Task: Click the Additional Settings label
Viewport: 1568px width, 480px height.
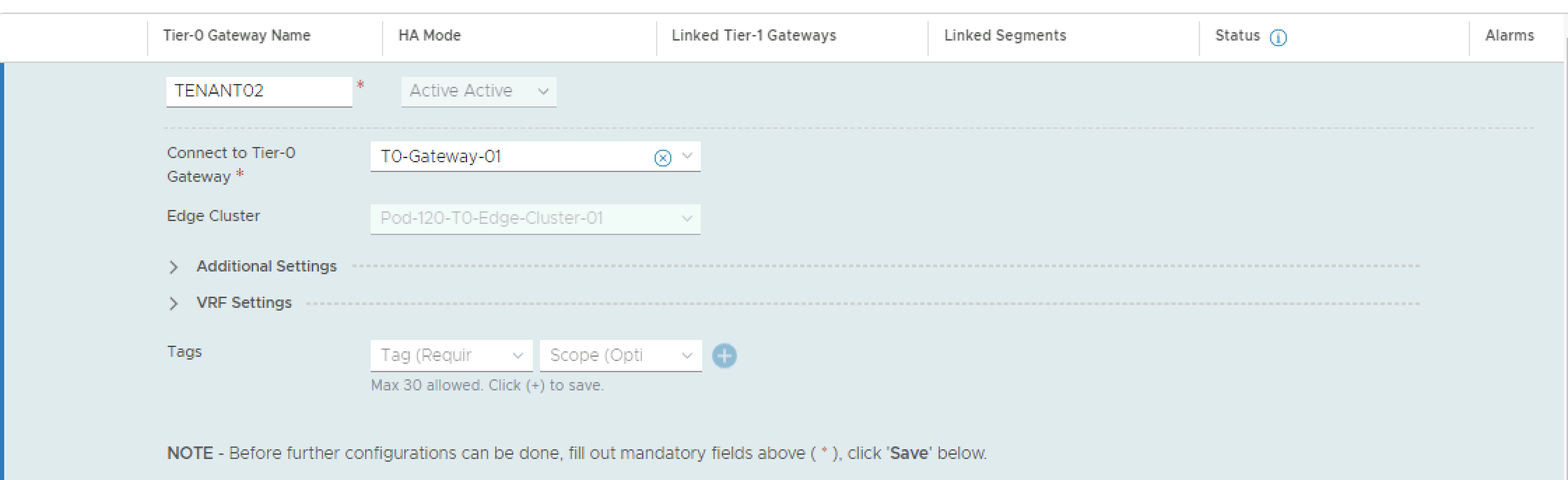Action: click(266, 267)
